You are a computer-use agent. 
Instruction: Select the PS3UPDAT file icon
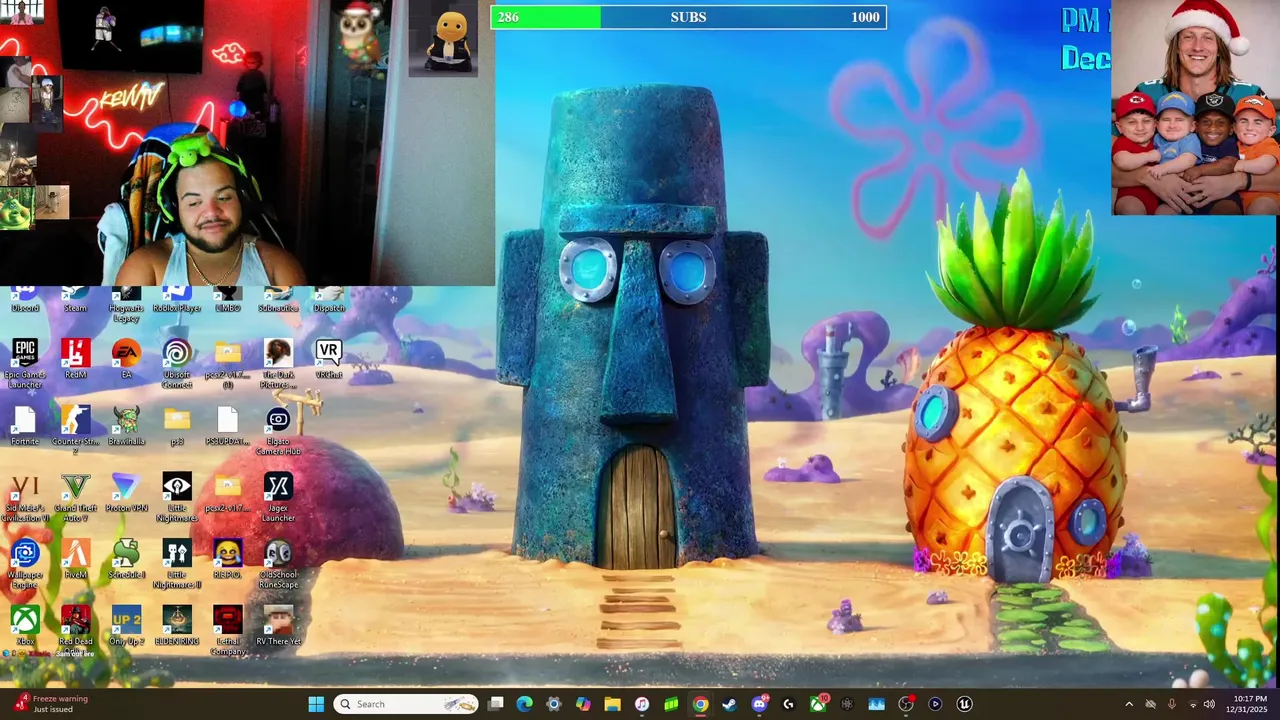227,426
